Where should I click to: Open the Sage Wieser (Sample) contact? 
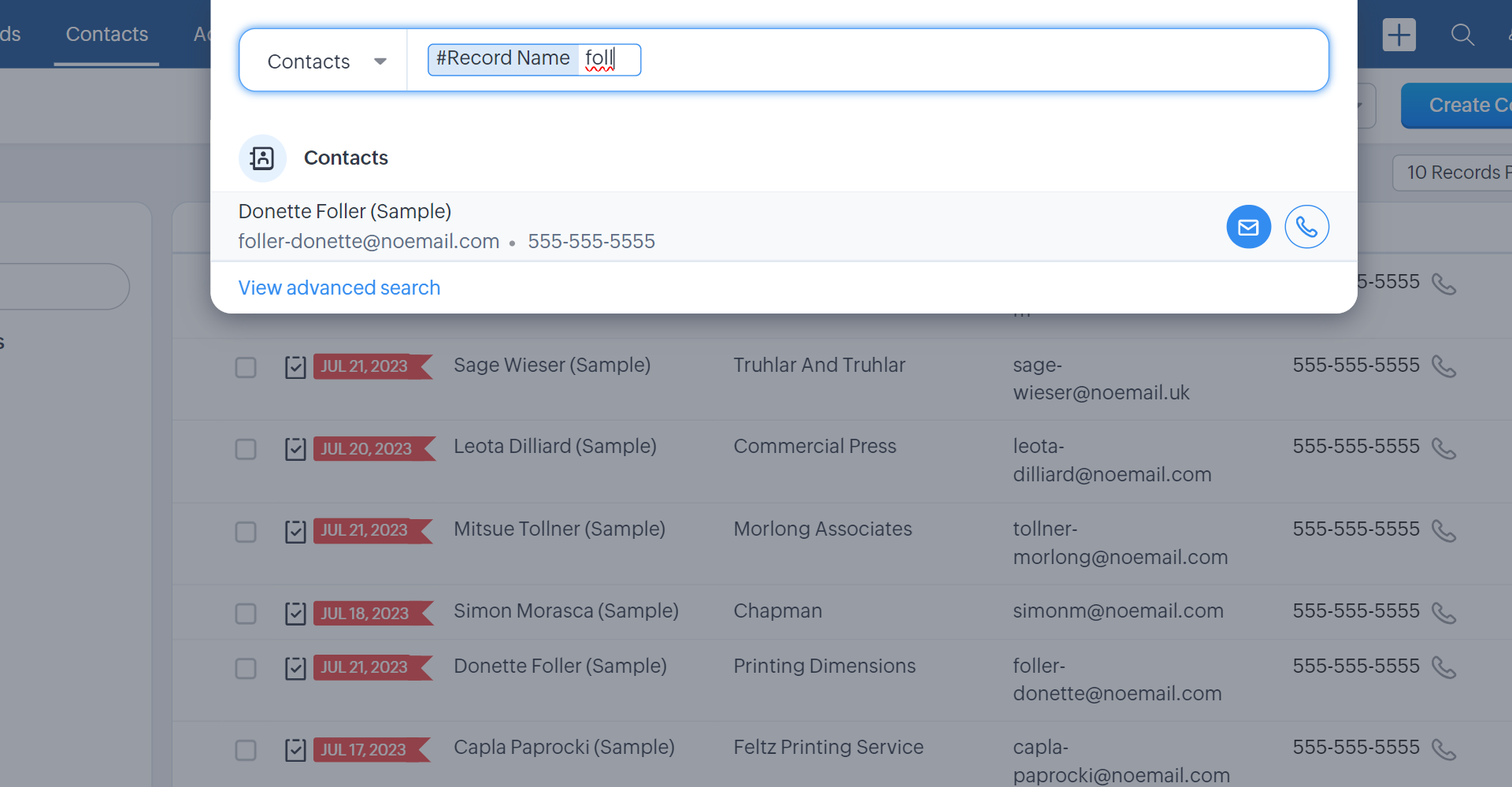click(552, 365)
